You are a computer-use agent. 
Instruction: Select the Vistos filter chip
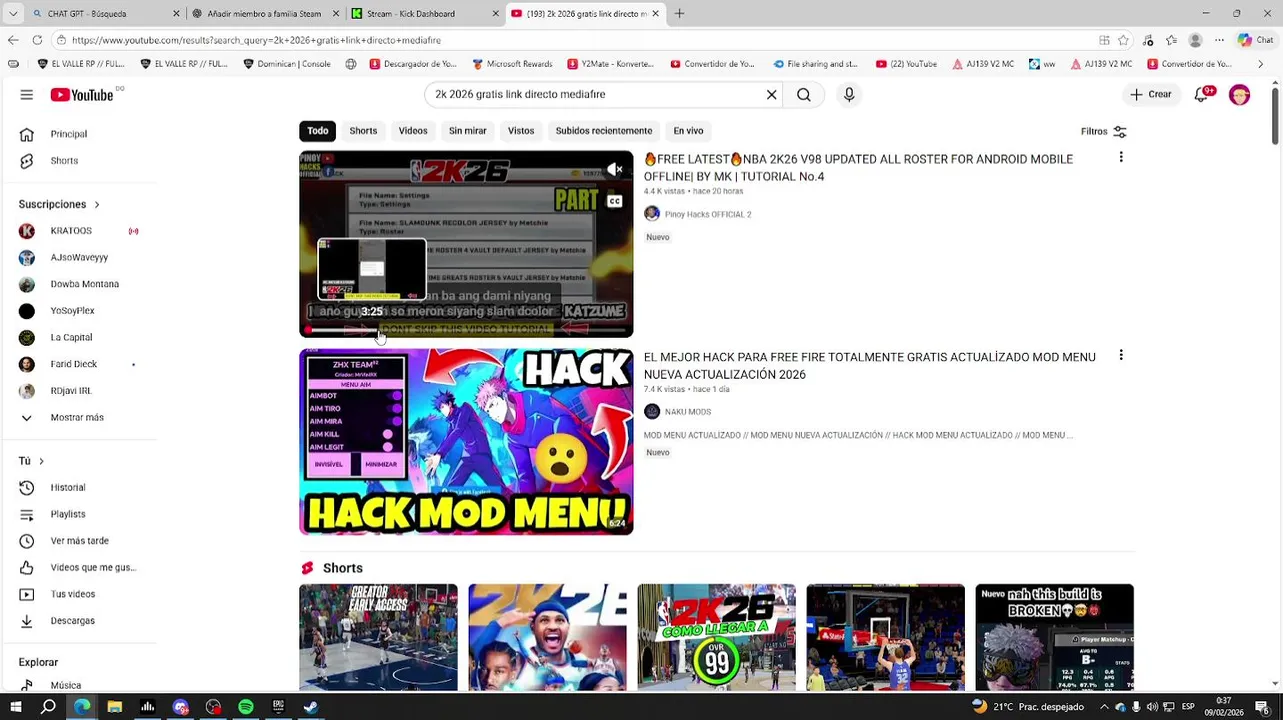tap(521, 131)
